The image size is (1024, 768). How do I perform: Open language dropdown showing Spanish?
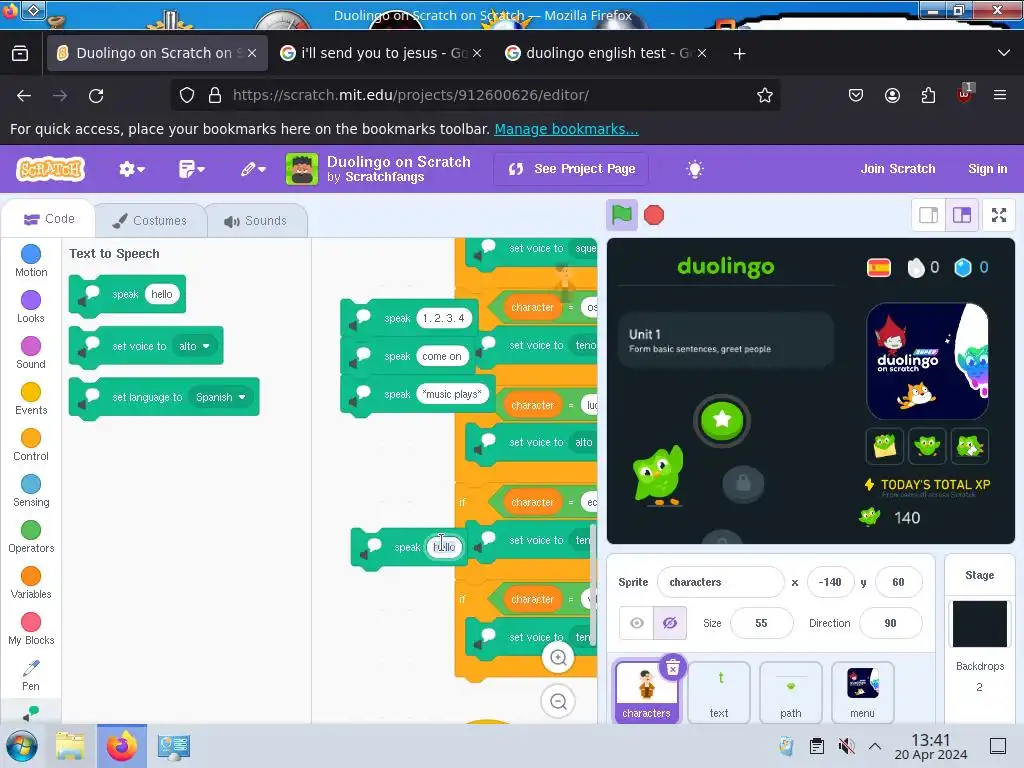tap(220, 397)
